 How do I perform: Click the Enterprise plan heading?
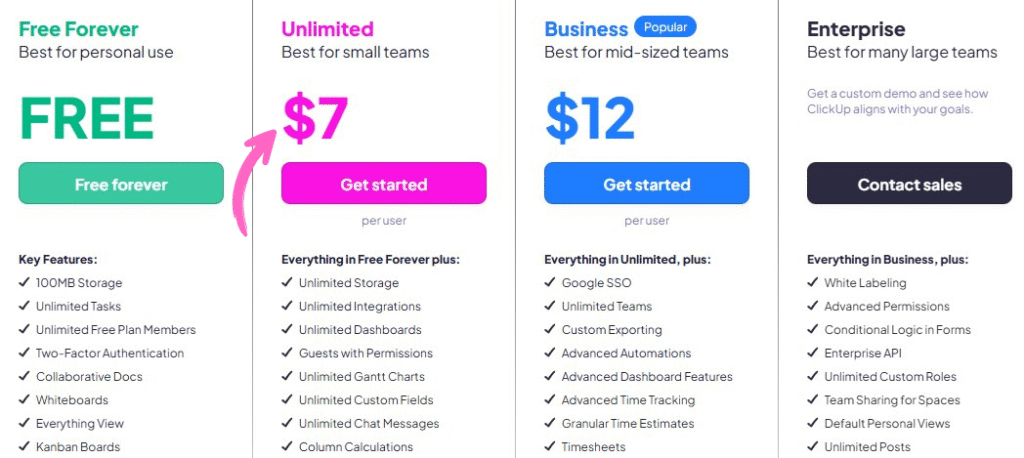[856, 29]
